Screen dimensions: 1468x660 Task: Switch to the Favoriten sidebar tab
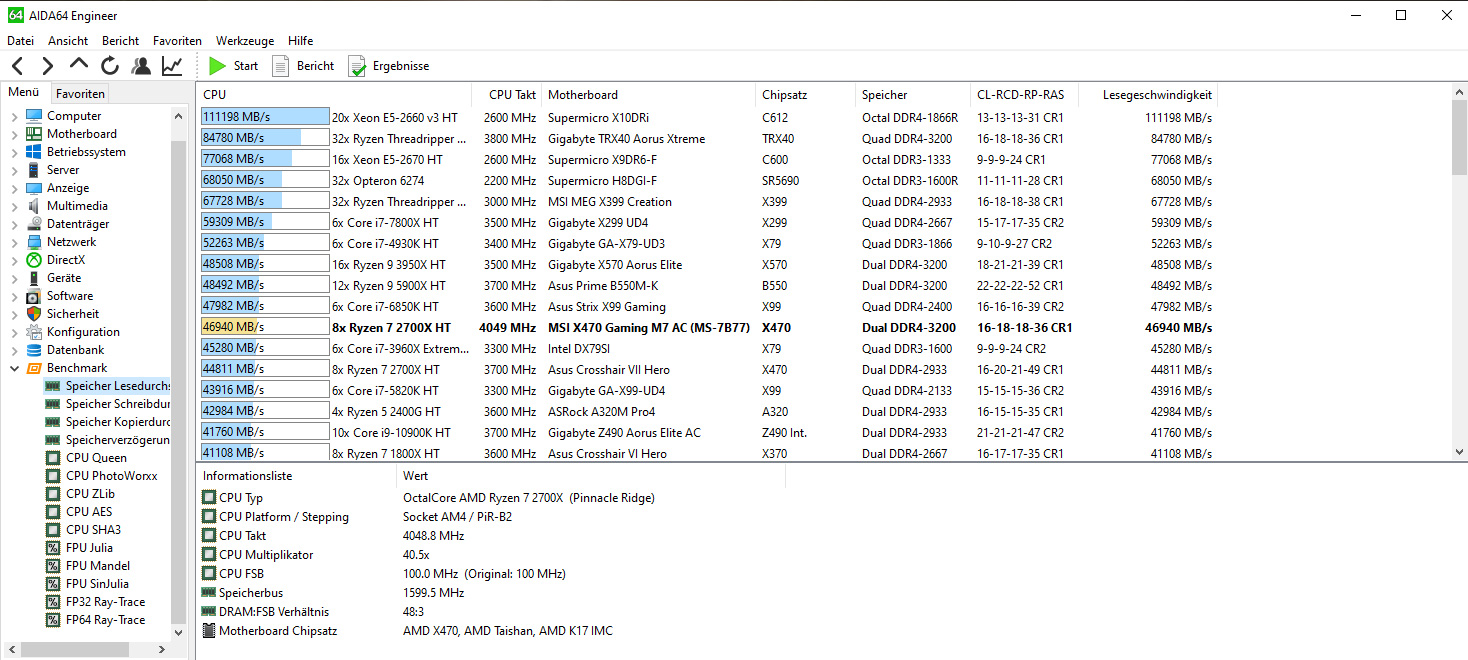80,94
